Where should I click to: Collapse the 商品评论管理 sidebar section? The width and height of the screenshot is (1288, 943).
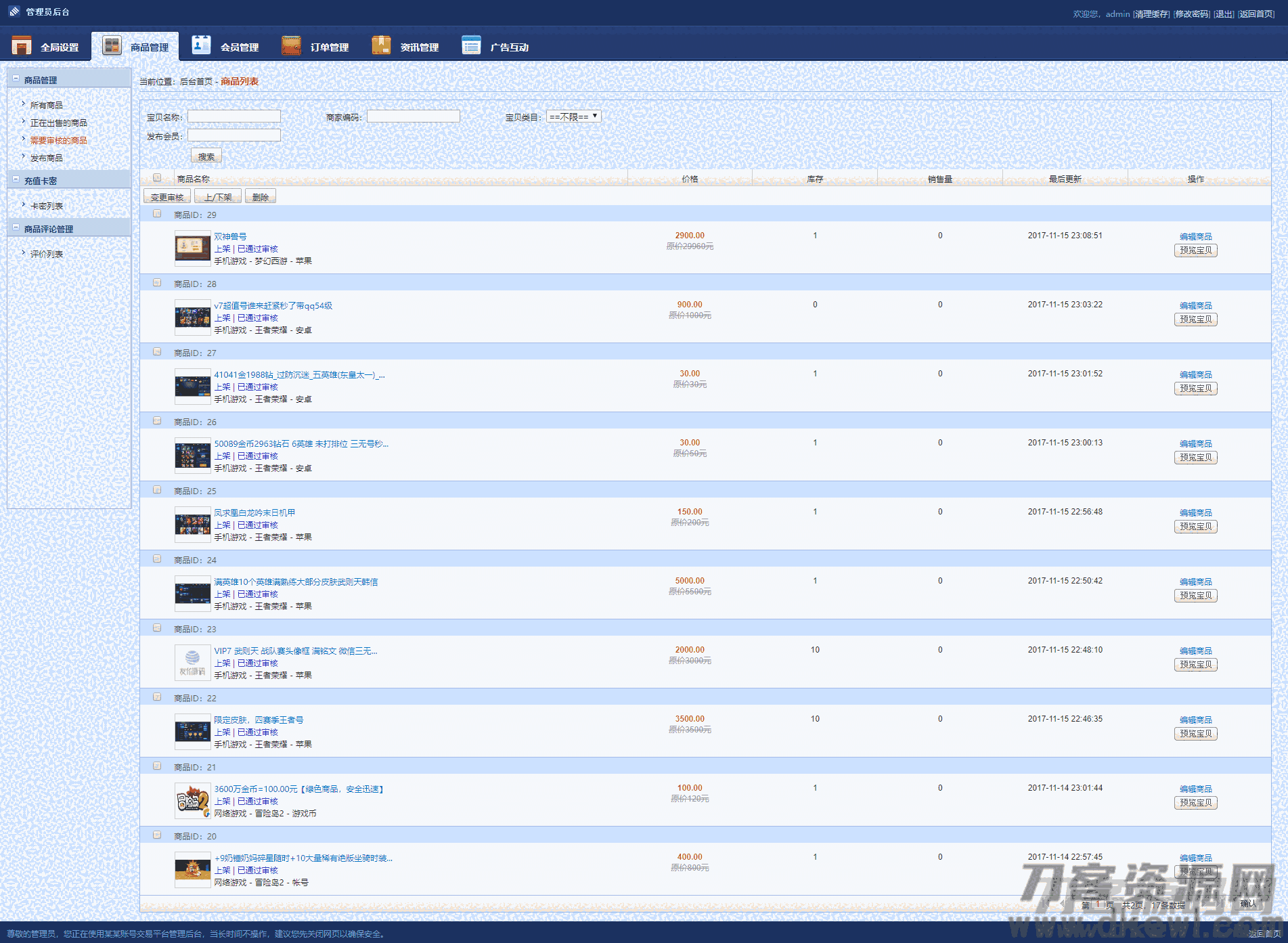(x=16, y=228)
